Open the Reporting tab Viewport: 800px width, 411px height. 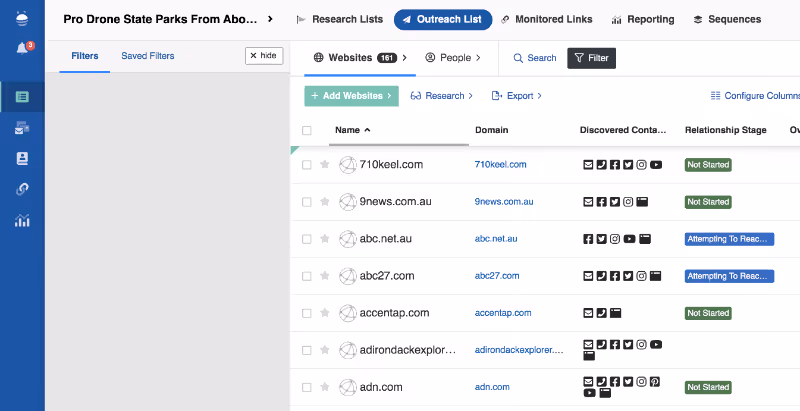[643, 19]
